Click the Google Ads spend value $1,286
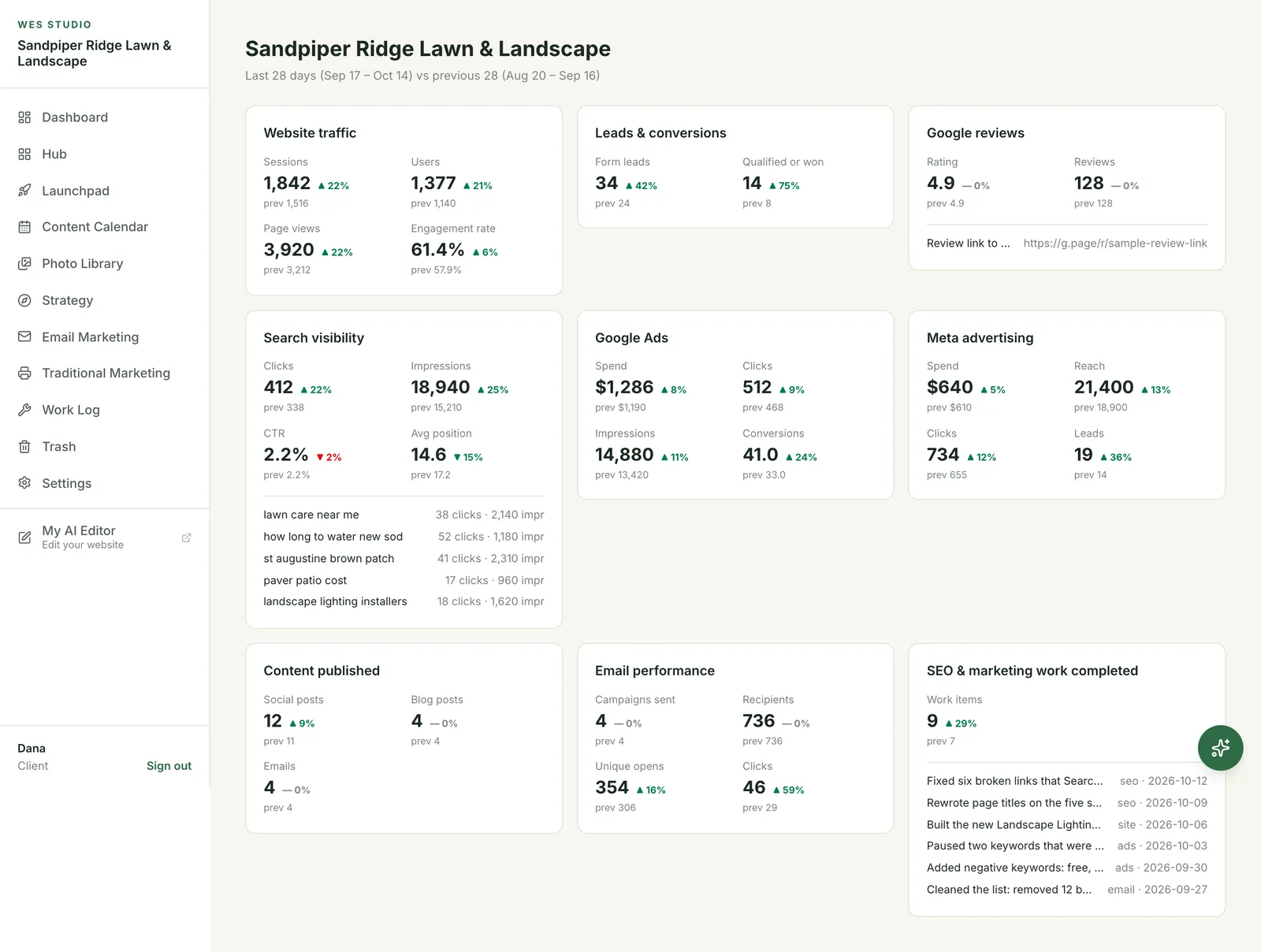The image size is (1261, 952). pyautogui.click(x=624, y=388)
